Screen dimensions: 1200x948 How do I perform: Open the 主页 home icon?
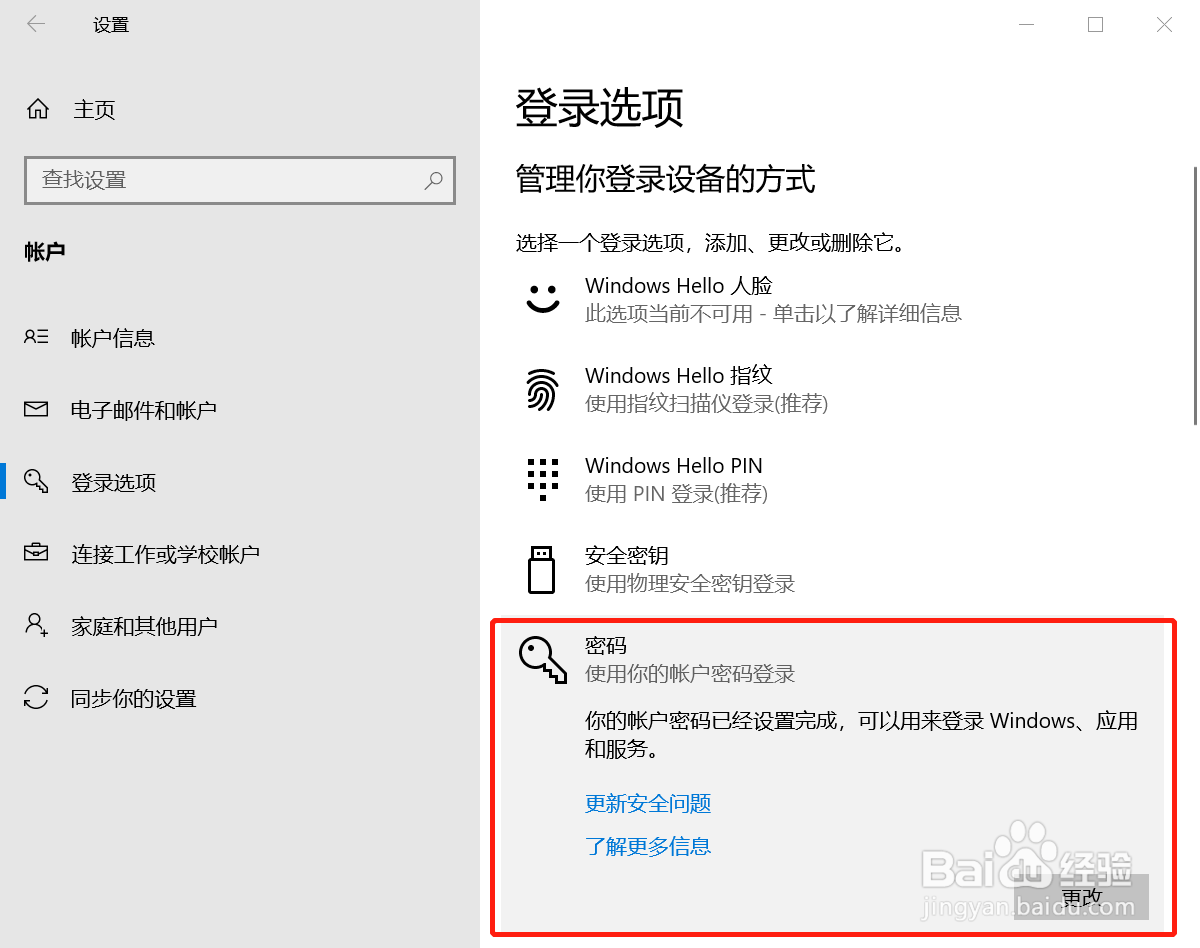tap(38, 109)
